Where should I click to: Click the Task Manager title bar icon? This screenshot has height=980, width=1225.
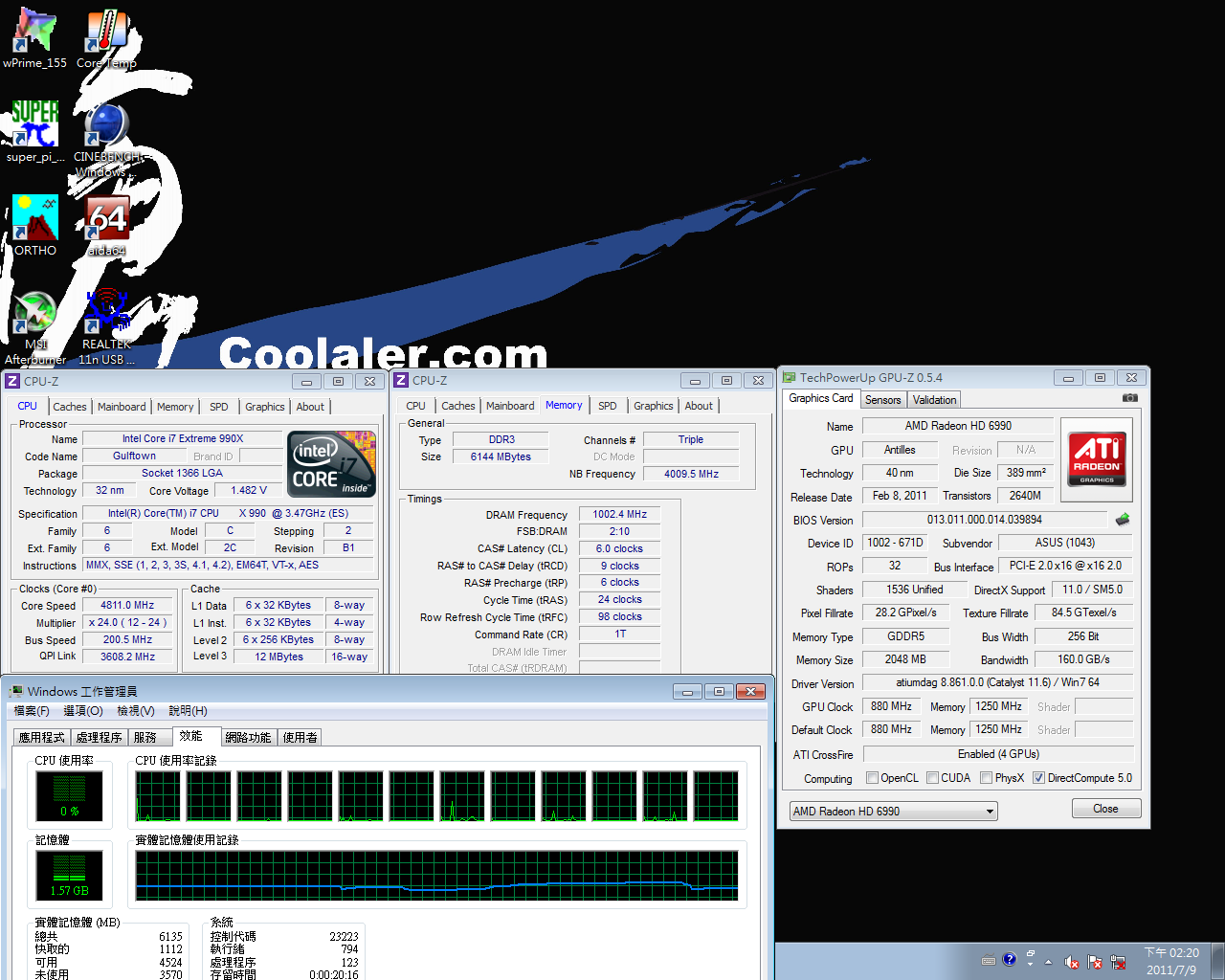click(16, 691)
